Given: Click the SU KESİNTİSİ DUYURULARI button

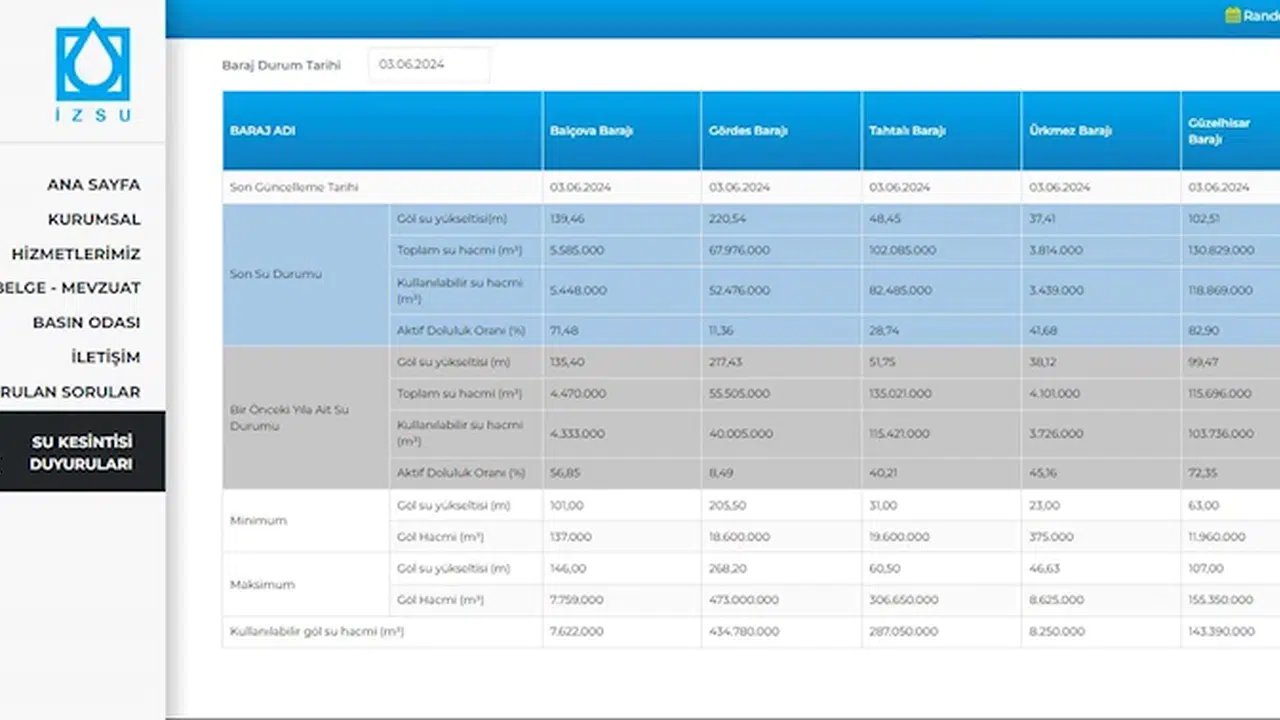Looking at the screenshot, I should pos(82,453).
